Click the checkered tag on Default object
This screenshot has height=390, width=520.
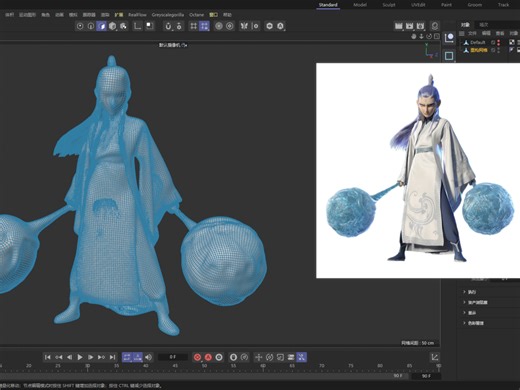click(x=512, y=42)
